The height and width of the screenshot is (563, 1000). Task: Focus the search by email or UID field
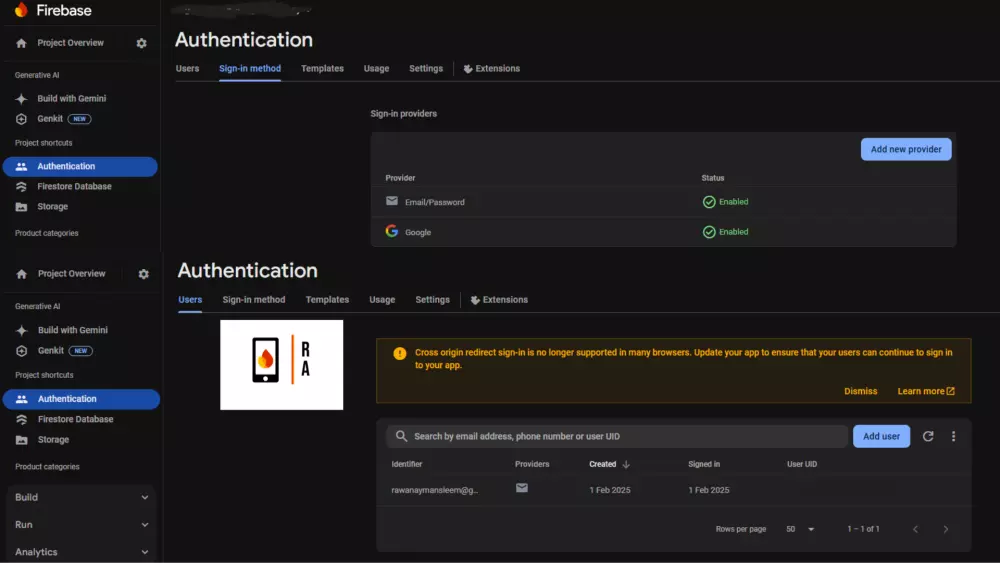point(617,436)
